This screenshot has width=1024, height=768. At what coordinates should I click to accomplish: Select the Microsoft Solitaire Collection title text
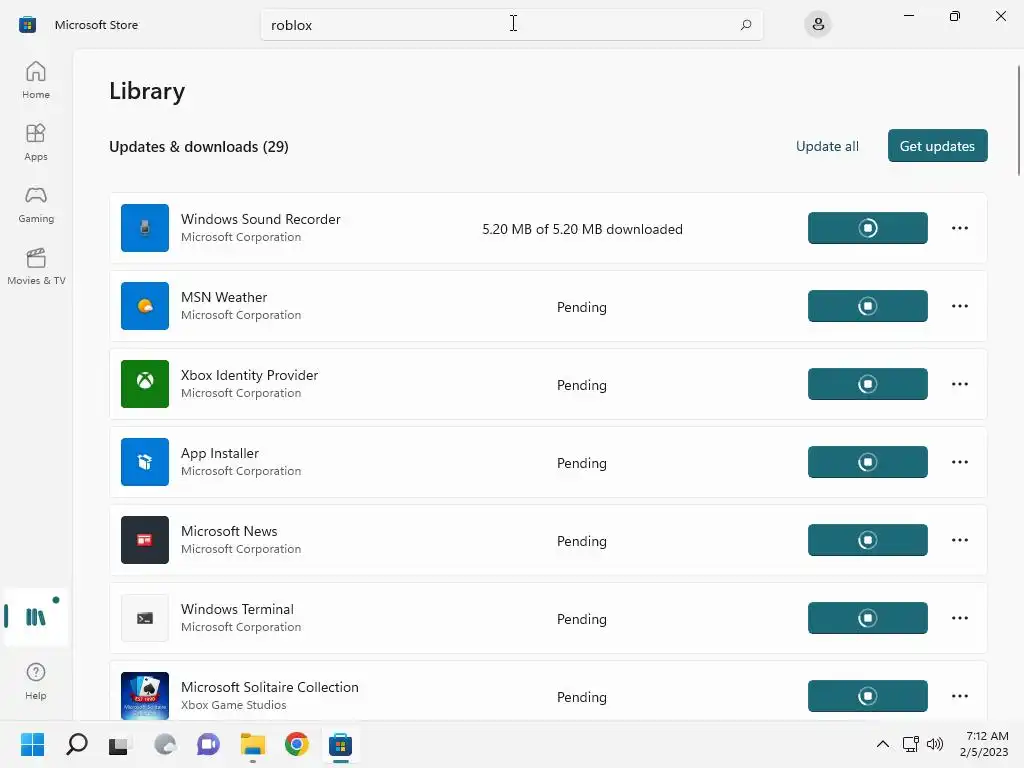tap(270, 687)
